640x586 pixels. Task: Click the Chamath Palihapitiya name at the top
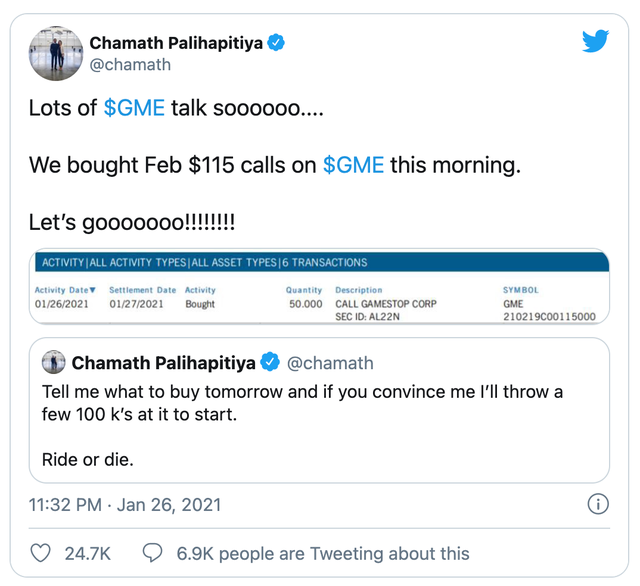pyautogui.click(x=175, y=42)
